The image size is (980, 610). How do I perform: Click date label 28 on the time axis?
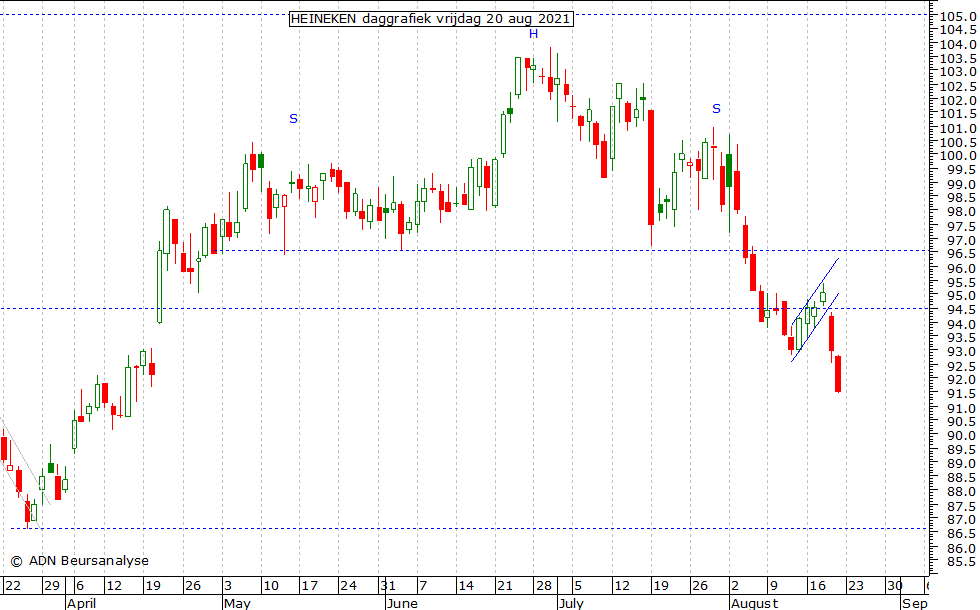pos(544,586)
